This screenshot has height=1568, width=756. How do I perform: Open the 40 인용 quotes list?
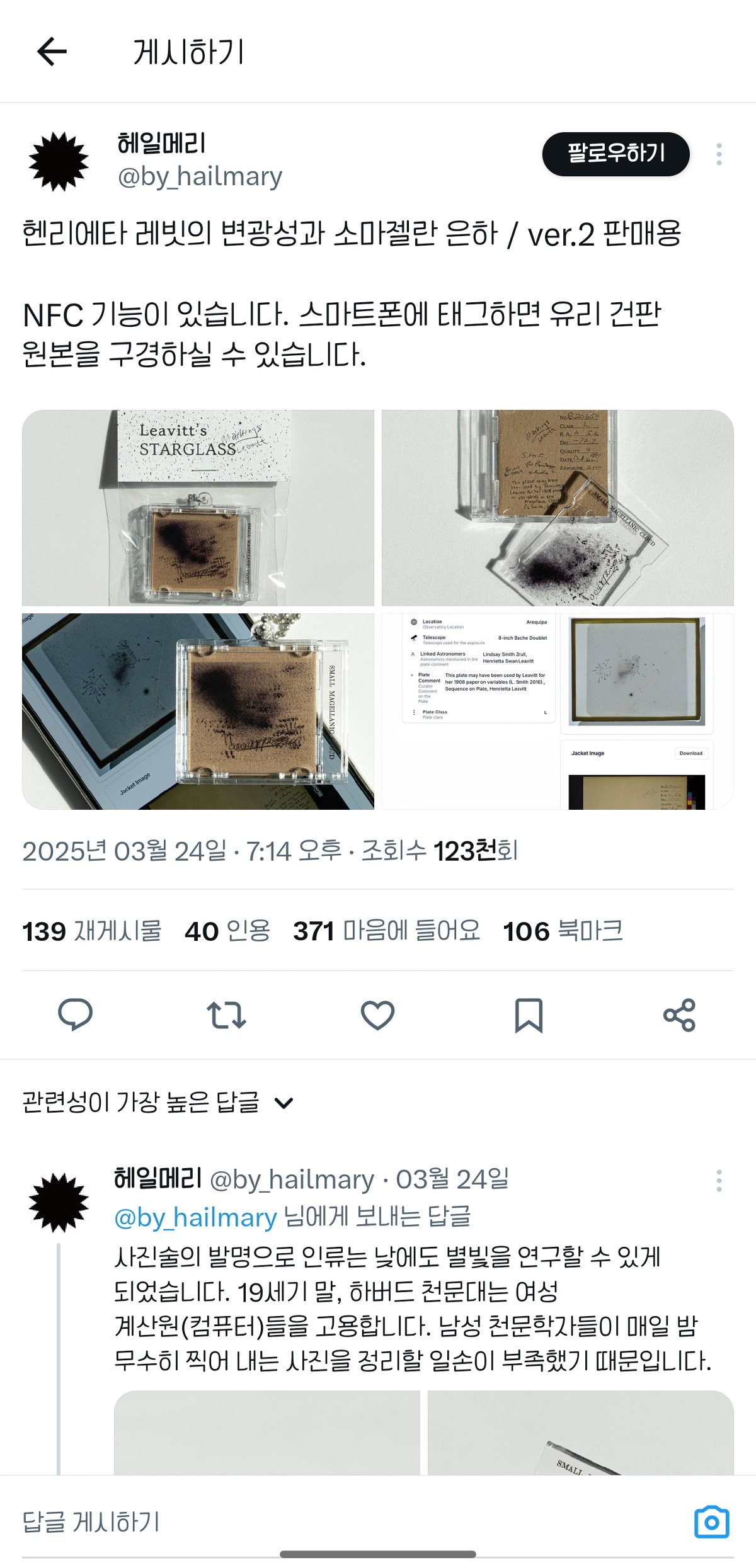[227, 931]
